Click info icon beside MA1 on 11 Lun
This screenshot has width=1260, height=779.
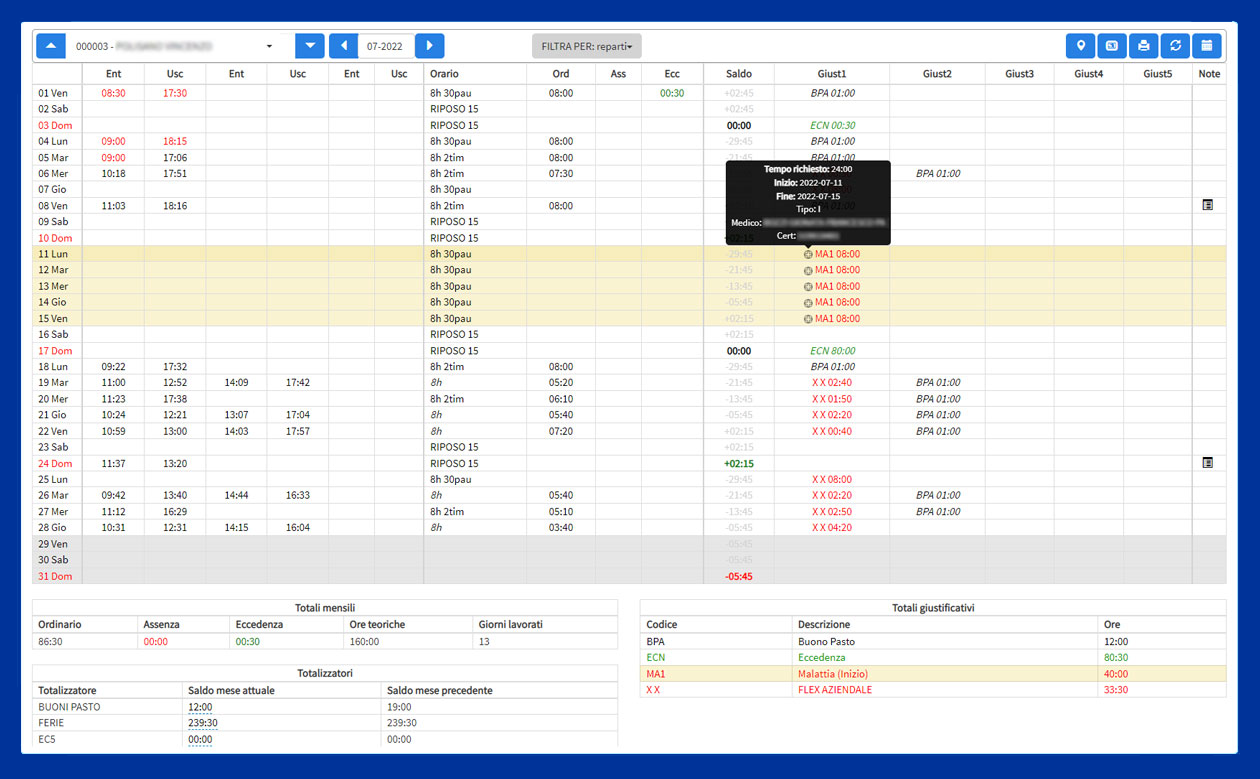click(808, 254)
